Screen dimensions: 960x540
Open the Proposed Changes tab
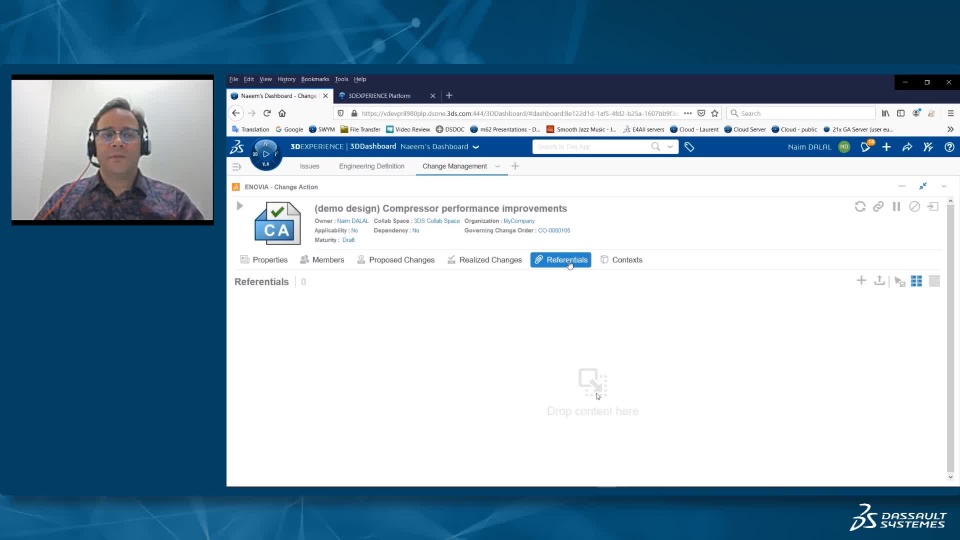tap(396, 260)
